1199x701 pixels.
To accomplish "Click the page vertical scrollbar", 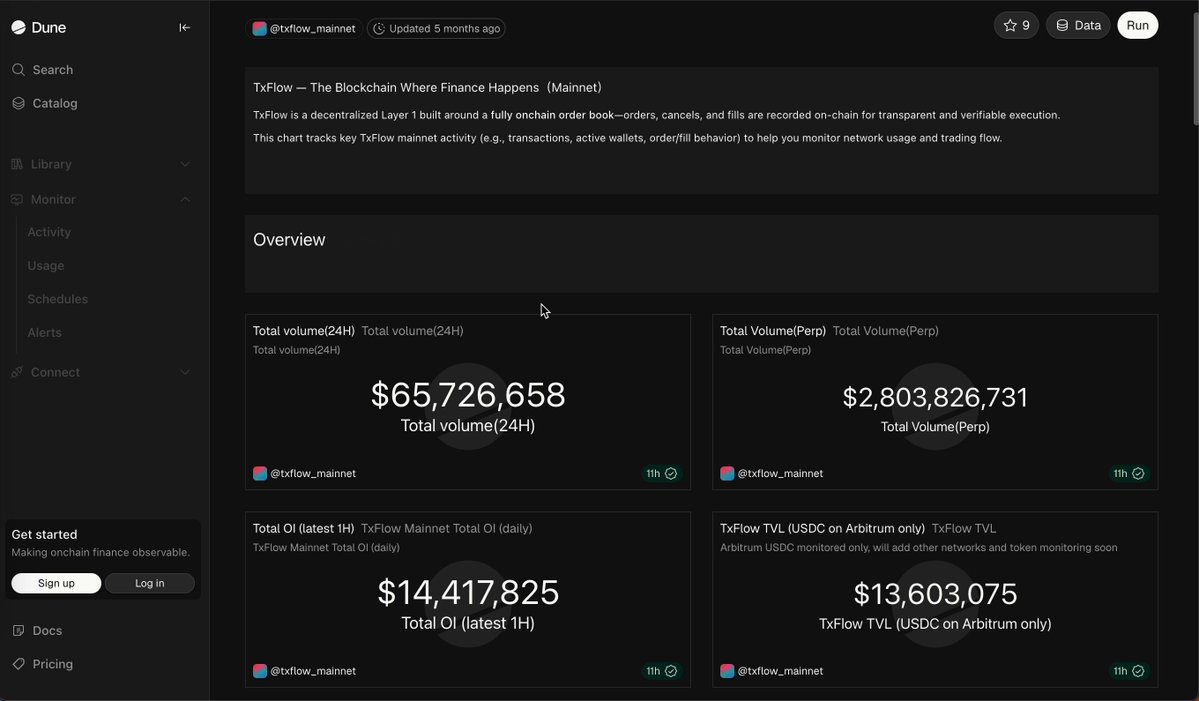I will coord(1194,69).
